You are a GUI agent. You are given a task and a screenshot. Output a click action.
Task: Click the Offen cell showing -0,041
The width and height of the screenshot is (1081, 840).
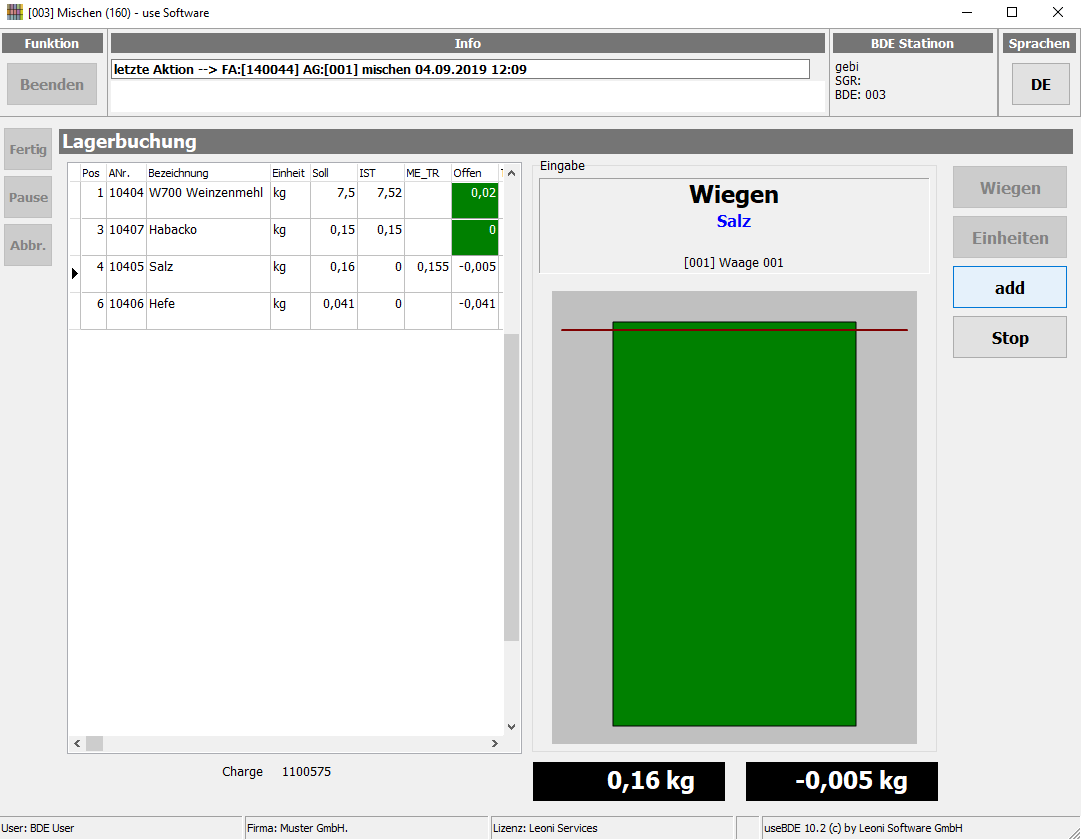(477, 304)
